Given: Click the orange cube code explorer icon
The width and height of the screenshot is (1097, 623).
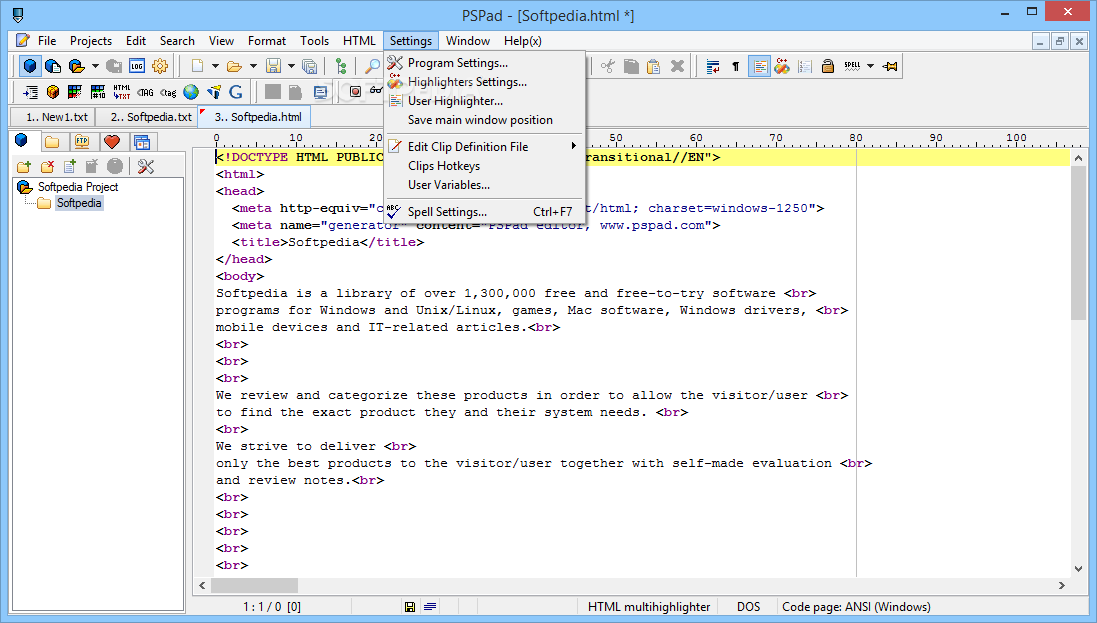Looking at the screenshot, I should pyautogui.click(x=52, y=92).
